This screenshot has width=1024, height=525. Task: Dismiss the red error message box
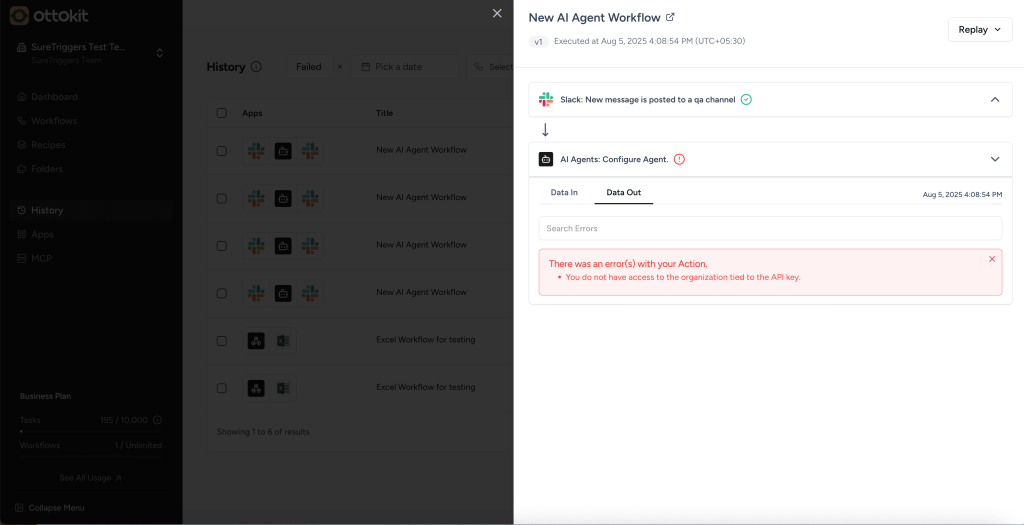(992, 259)
